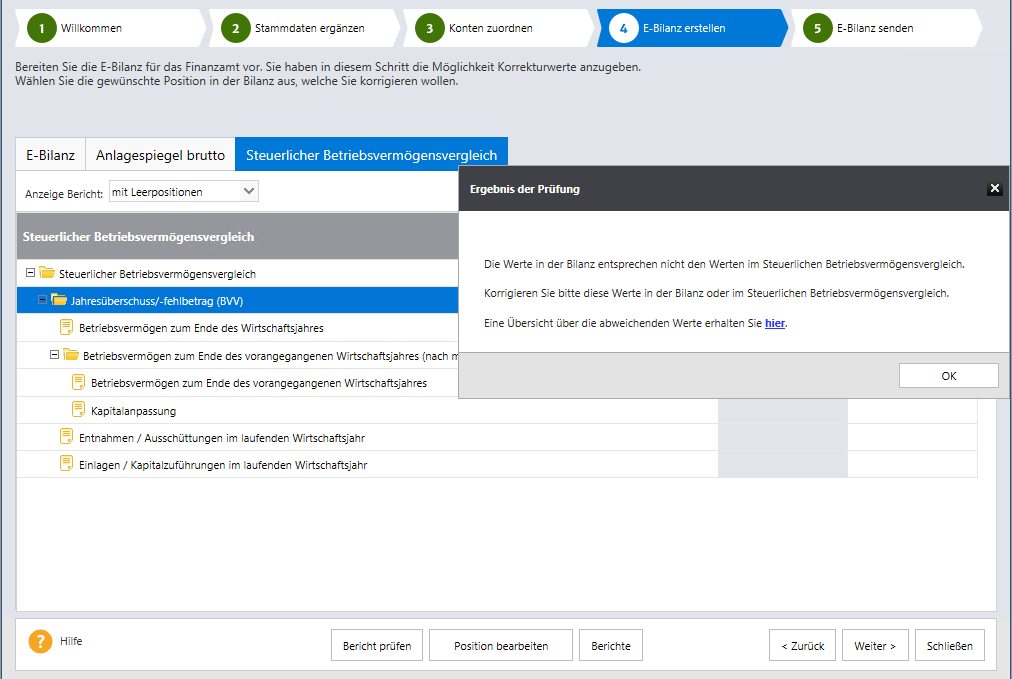Click document icon of Entnahmen / Ausschüttungen row
The width and height of the screenshot is (1012, 679).
click(66, 436)
